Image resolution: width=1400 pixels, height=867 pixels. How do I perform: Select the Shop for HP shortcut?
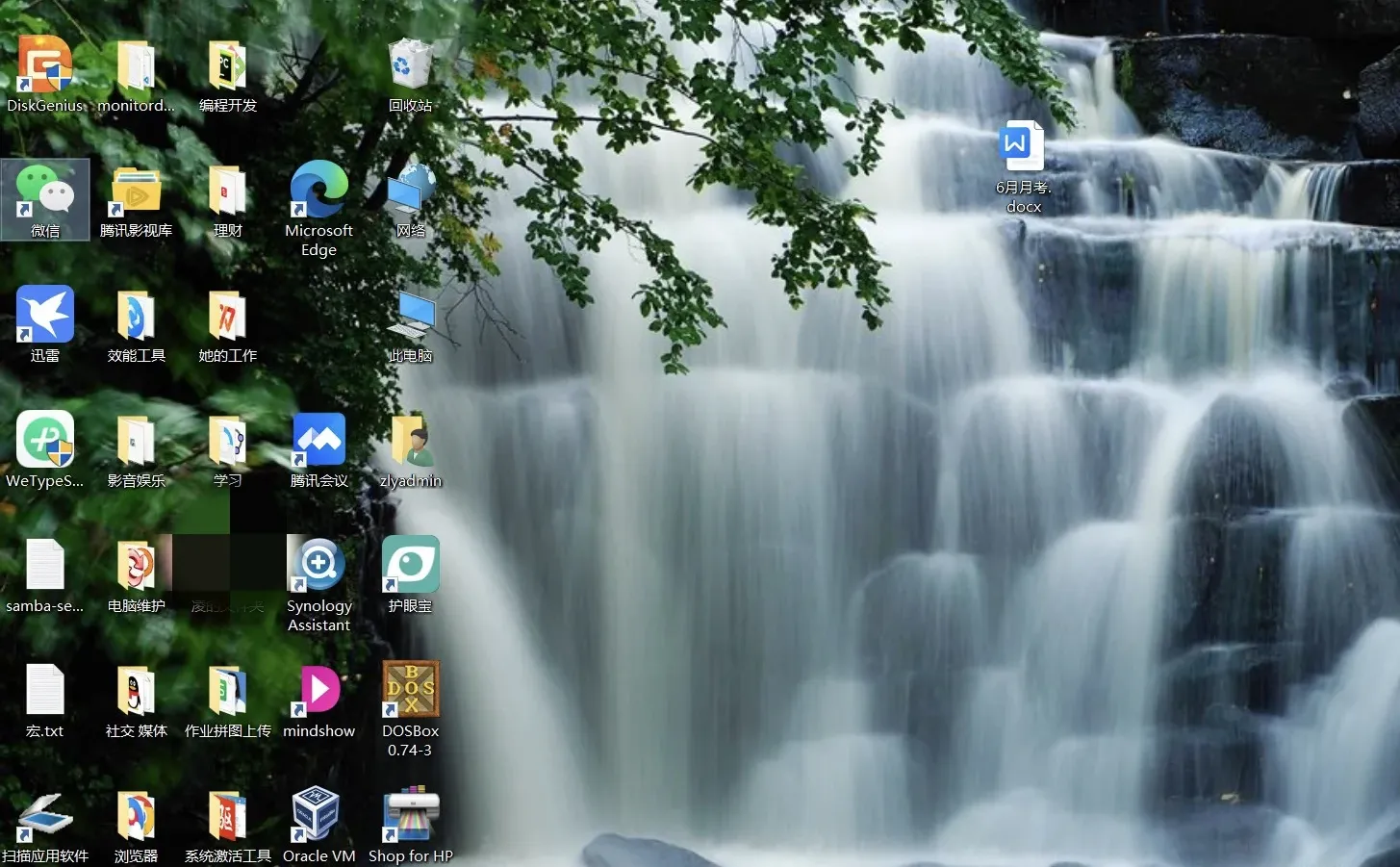[411, 814]
